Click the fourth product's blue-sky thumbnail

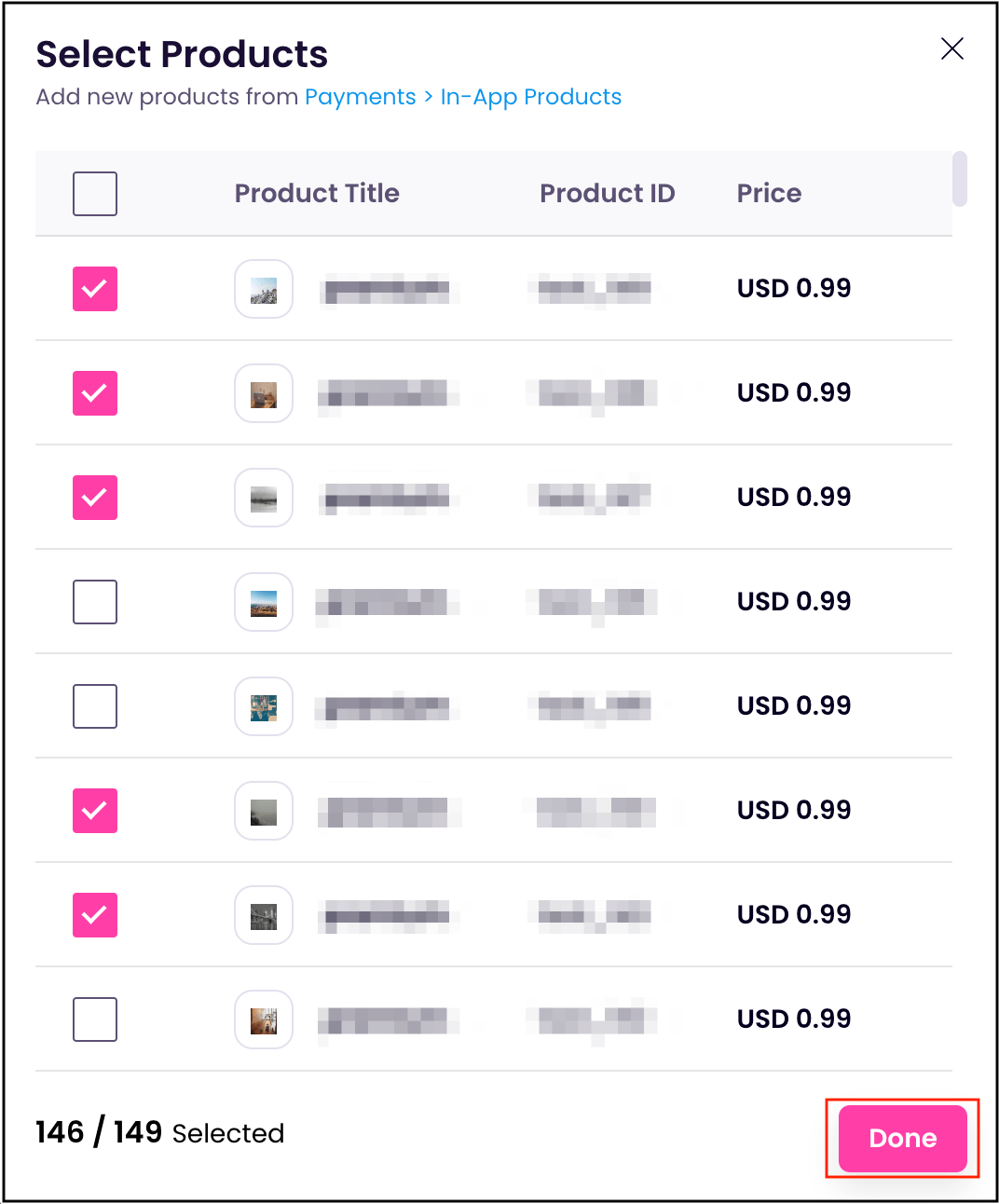pos(264,602)
